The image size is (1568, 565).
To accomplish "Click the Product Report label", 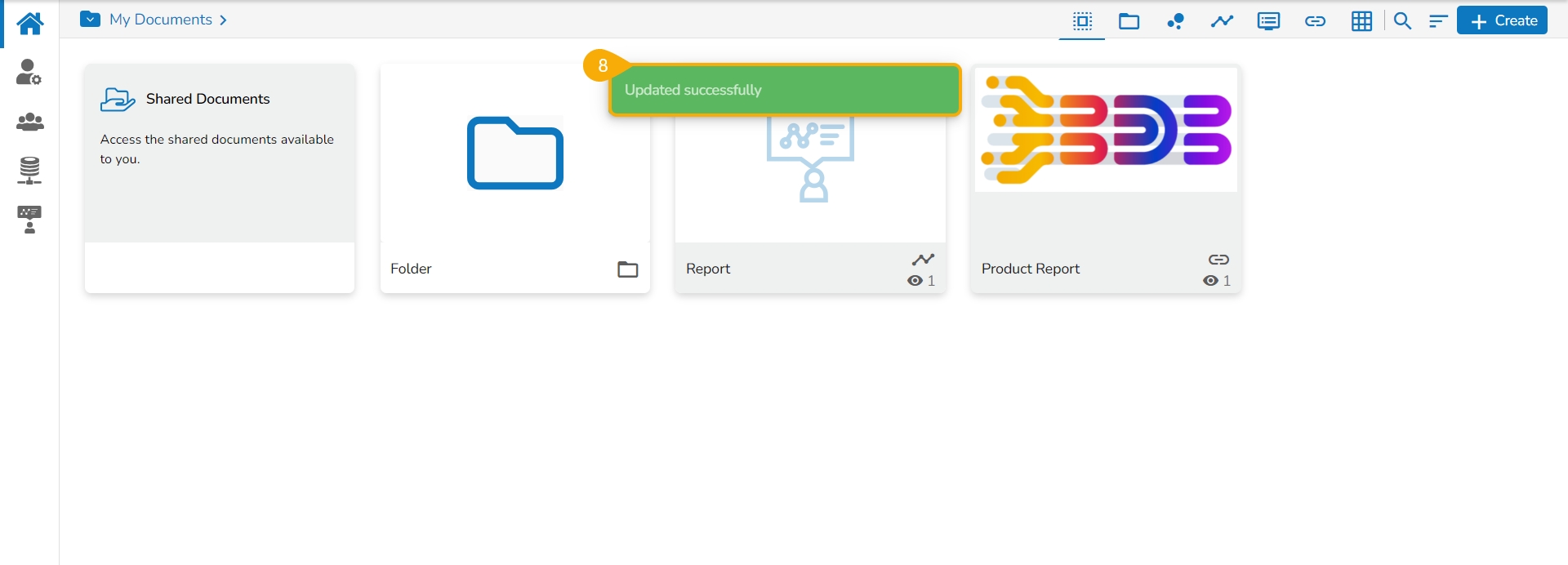I will point(1031,269).
